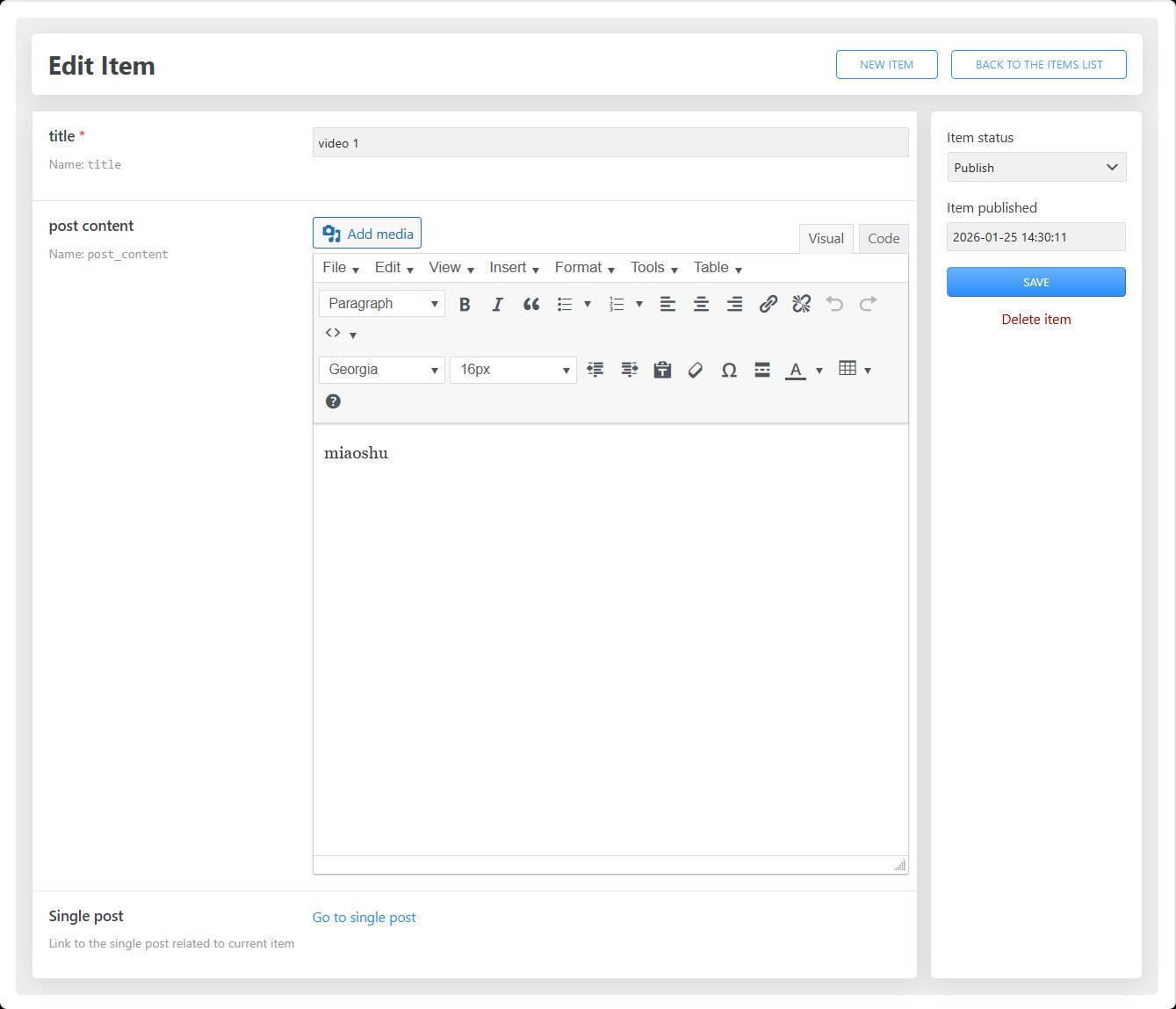Apply blockquote formatting
1176x1009 pixels.
coord(530,304)
